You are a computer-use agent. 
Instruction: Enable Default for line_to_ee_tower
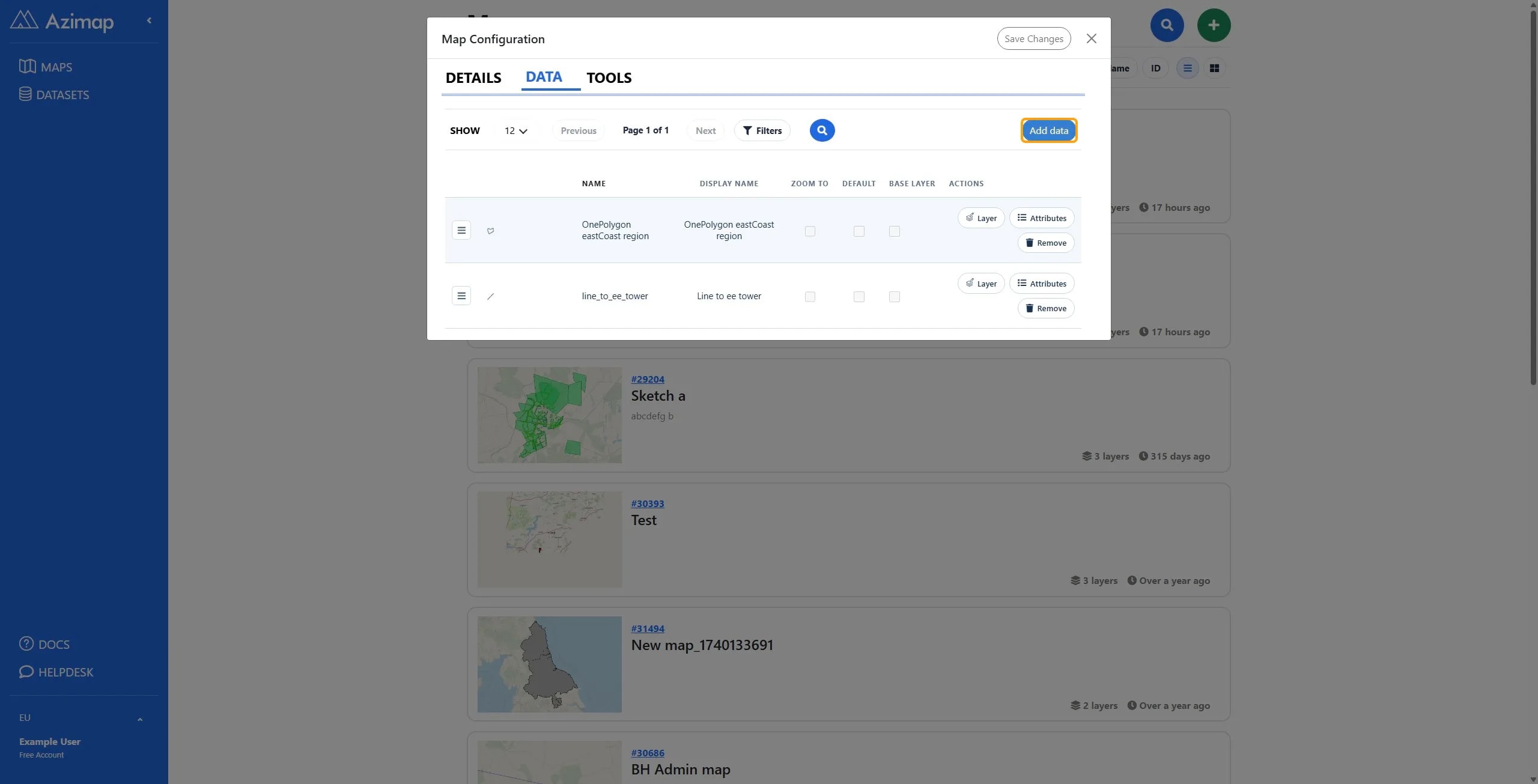pyautogui.click(x=859, y=297)
